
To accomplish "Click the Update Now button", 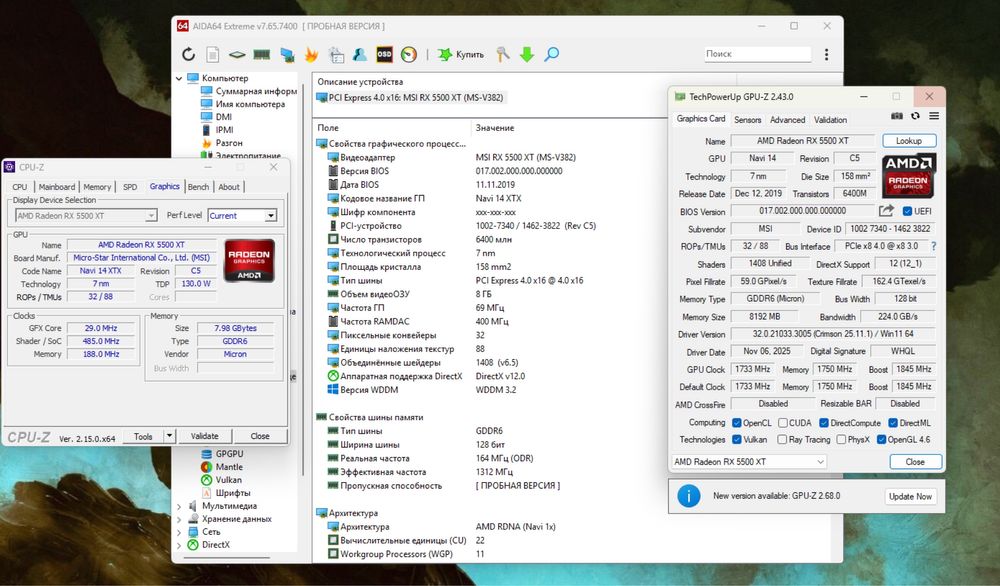I will (910, 496).
